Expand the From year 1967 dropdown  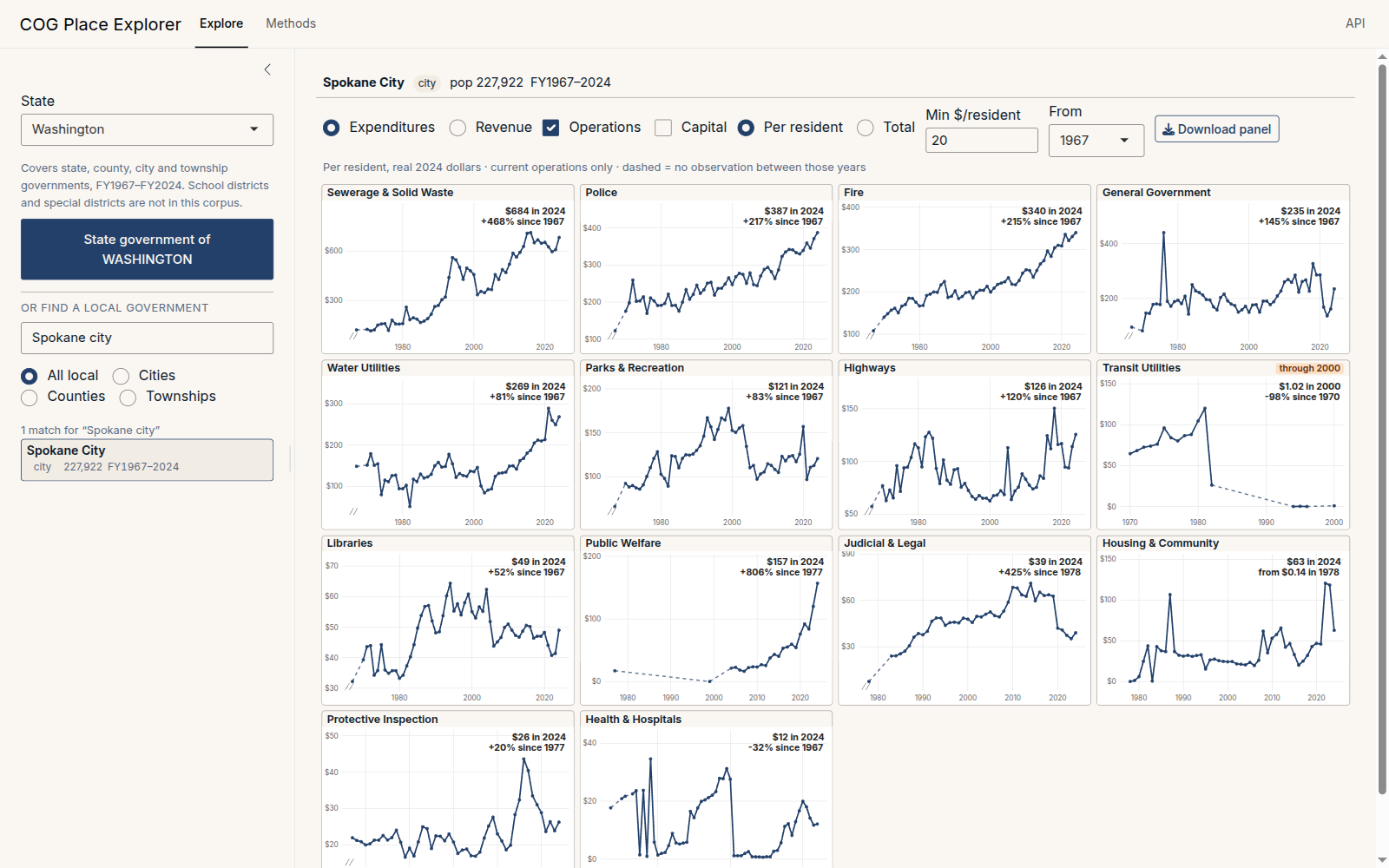pos(1096,141)
